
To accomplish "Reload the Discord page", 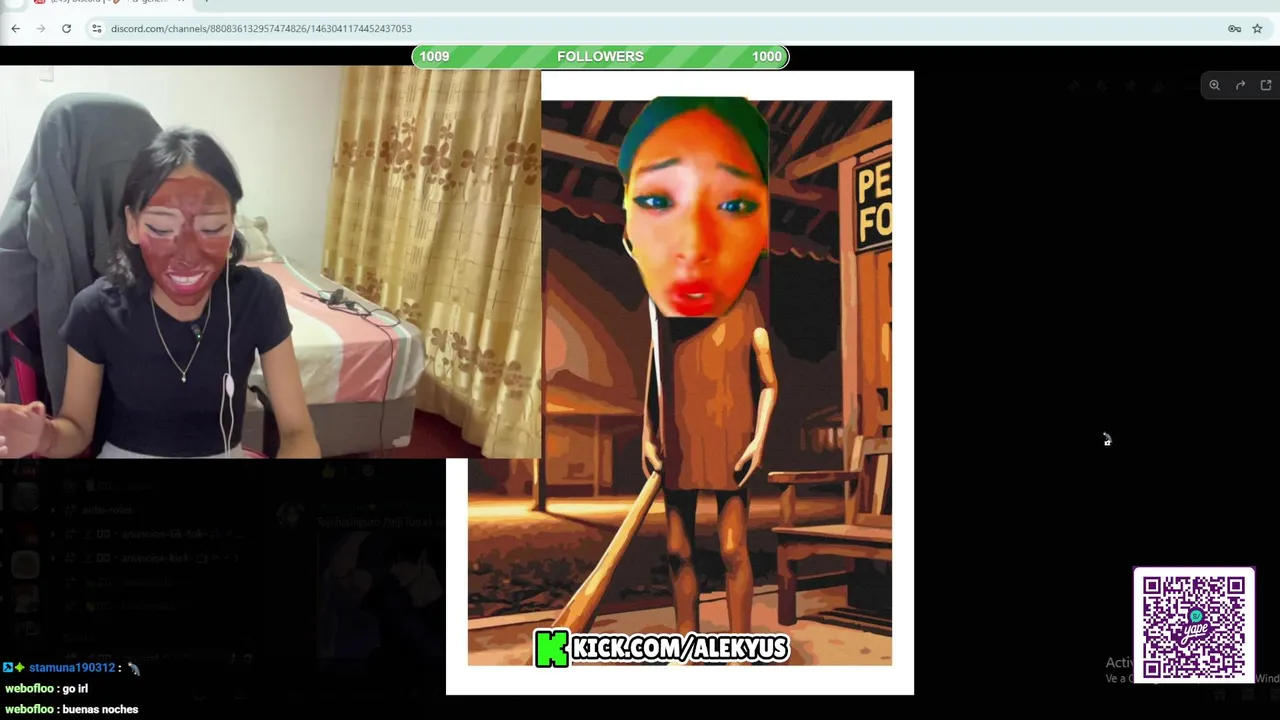I will pyautogui.click(x=66, y=29).
